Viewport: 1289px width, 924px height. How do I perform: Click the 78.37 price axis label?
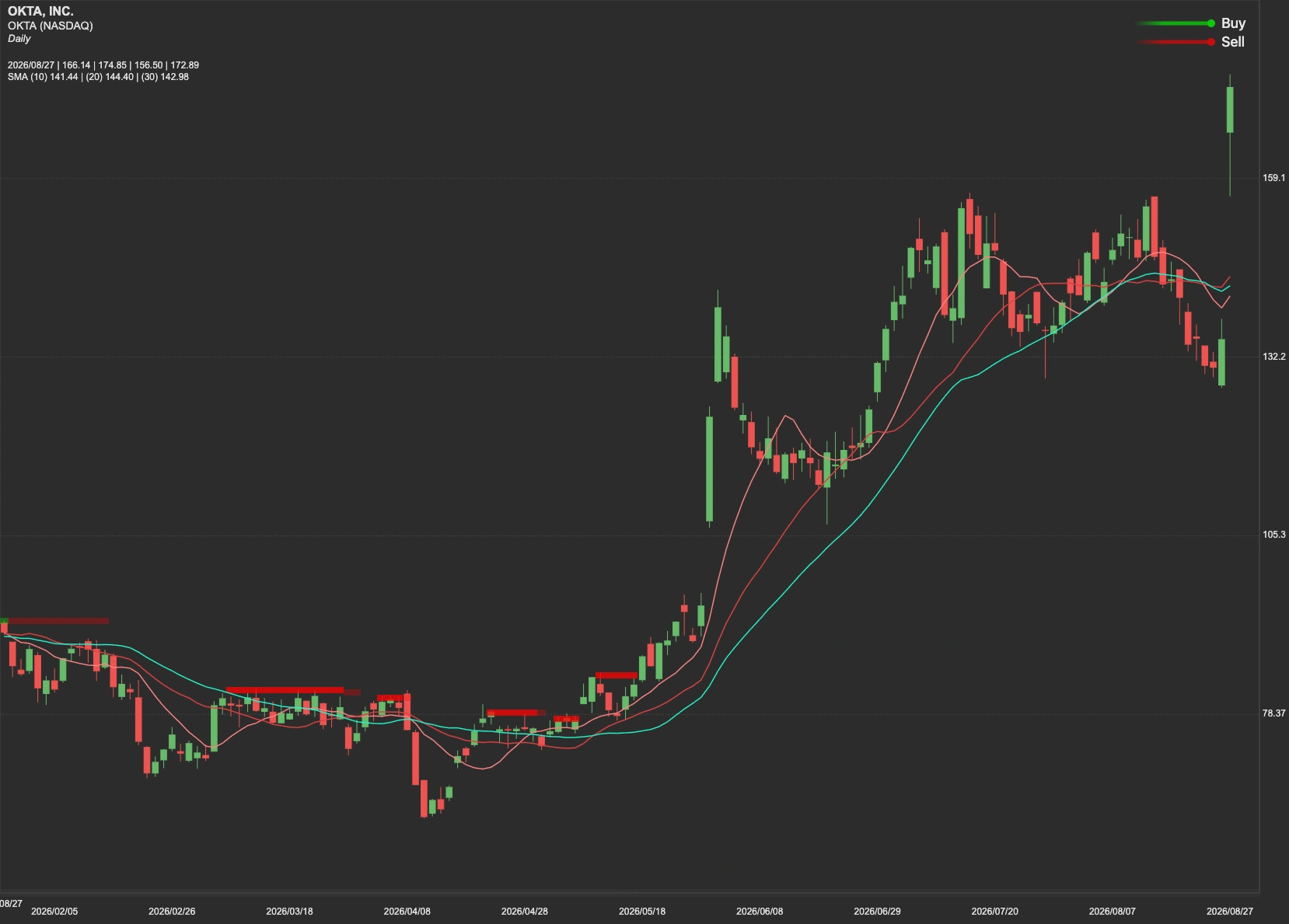click(1273, 713)
